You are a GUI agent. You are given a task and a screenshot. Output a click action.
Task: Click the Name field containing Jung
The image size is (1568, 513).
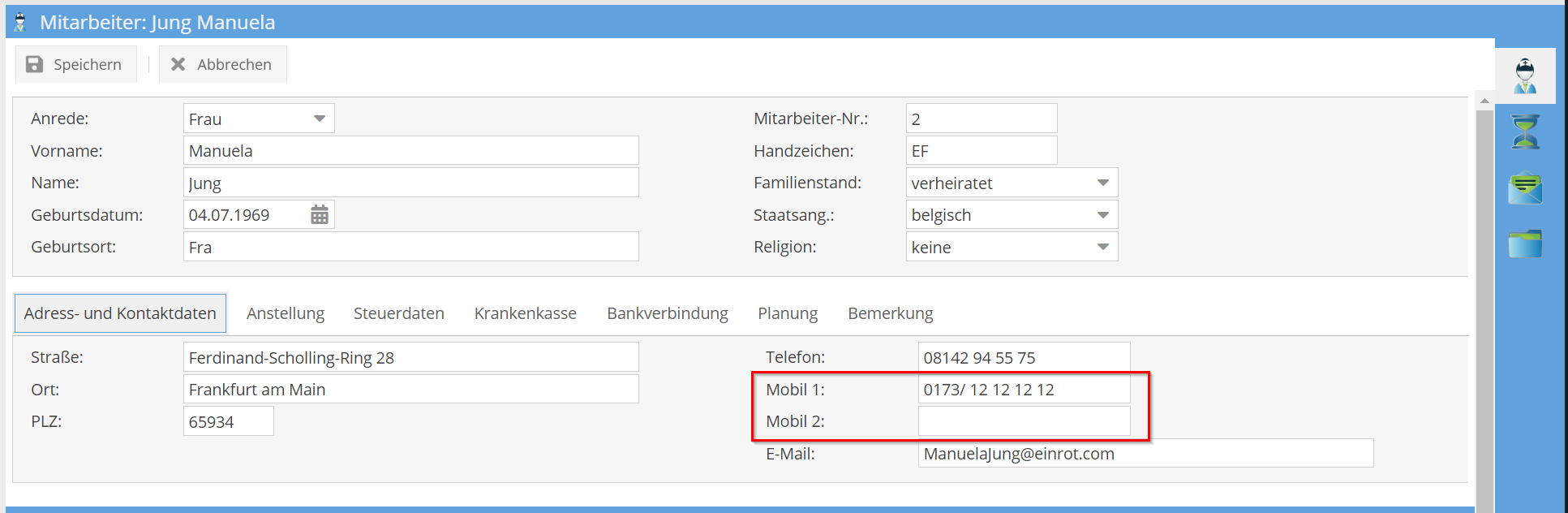coord(411,183)
